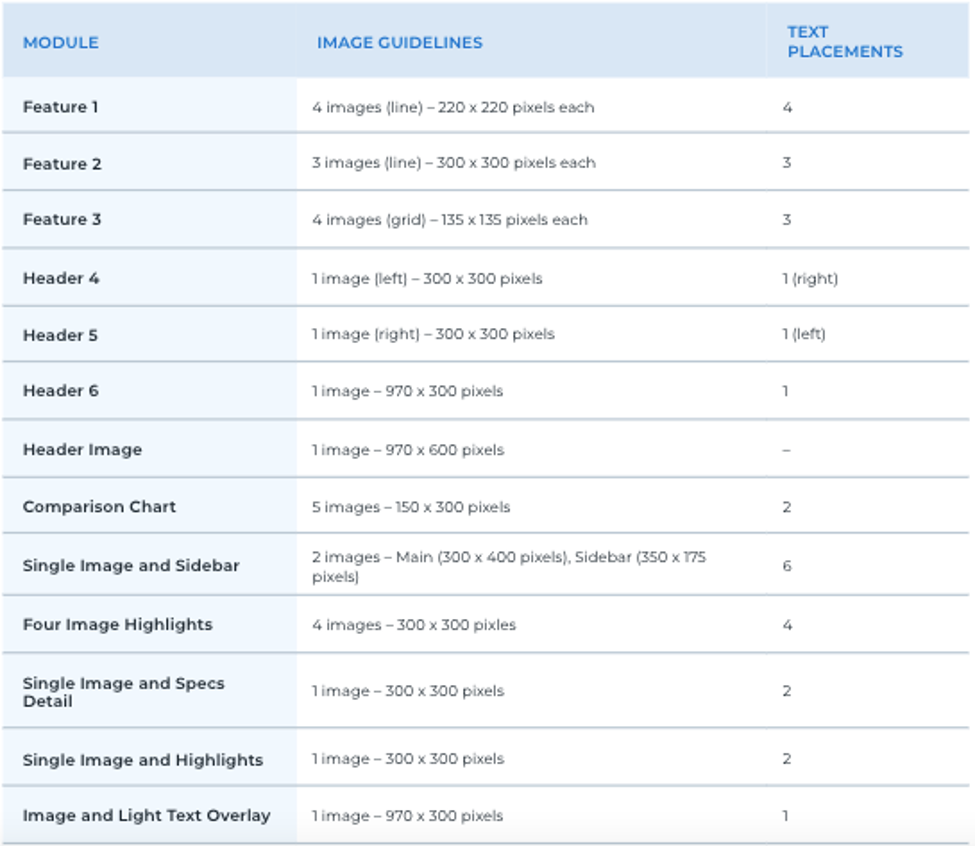Click the IMAGE GUIDELINES column header

point(399,42)
